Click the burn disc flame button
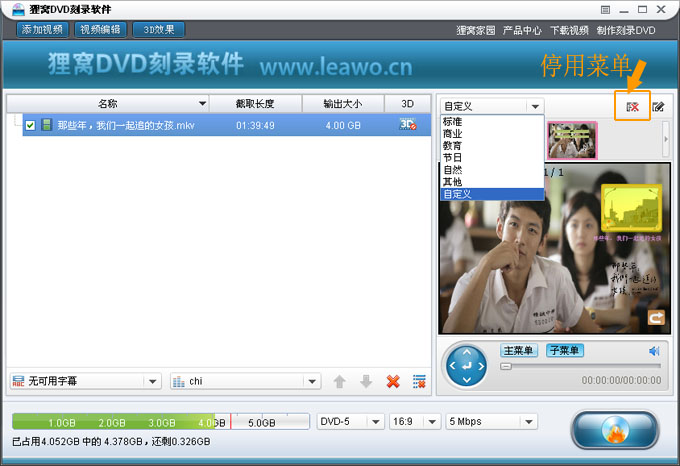 click(x=615, y=430)
